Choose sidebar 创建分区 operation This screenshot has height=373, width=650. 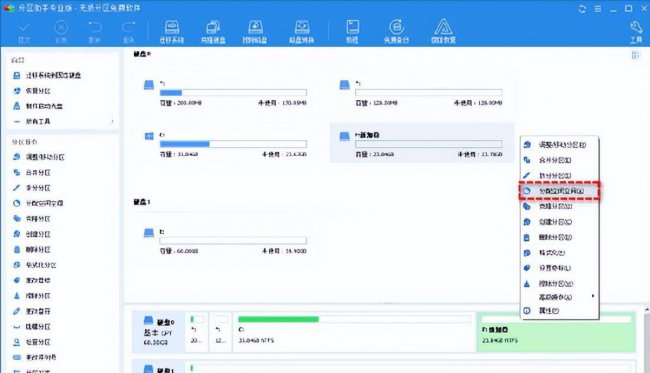coord(32,234)
